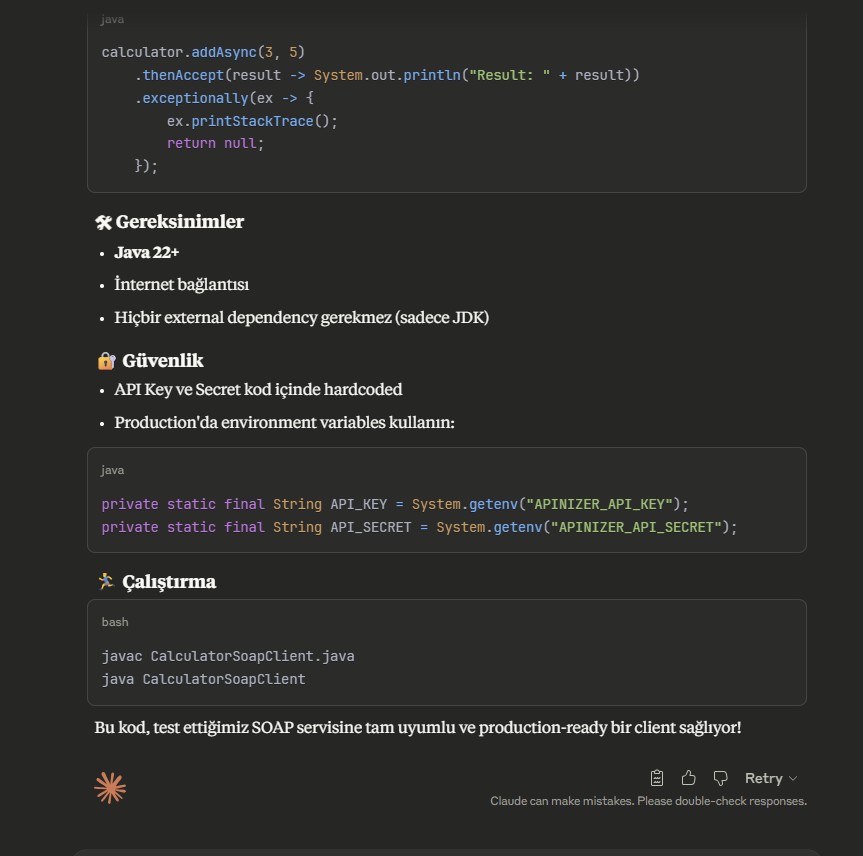This screenshot has height=856, width=863.
Task: Open the Retry dropdown menu
Action: click(771, 778)
